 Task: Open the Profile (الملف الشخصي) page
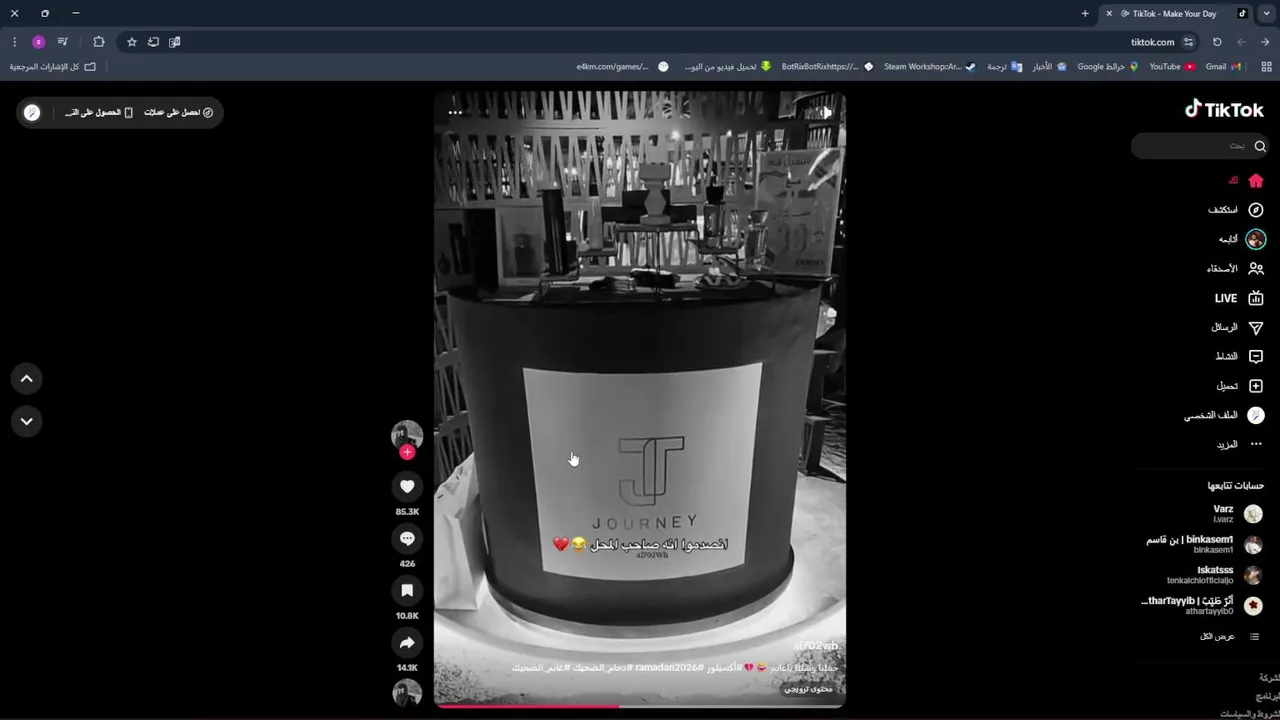coord(1225,415)
